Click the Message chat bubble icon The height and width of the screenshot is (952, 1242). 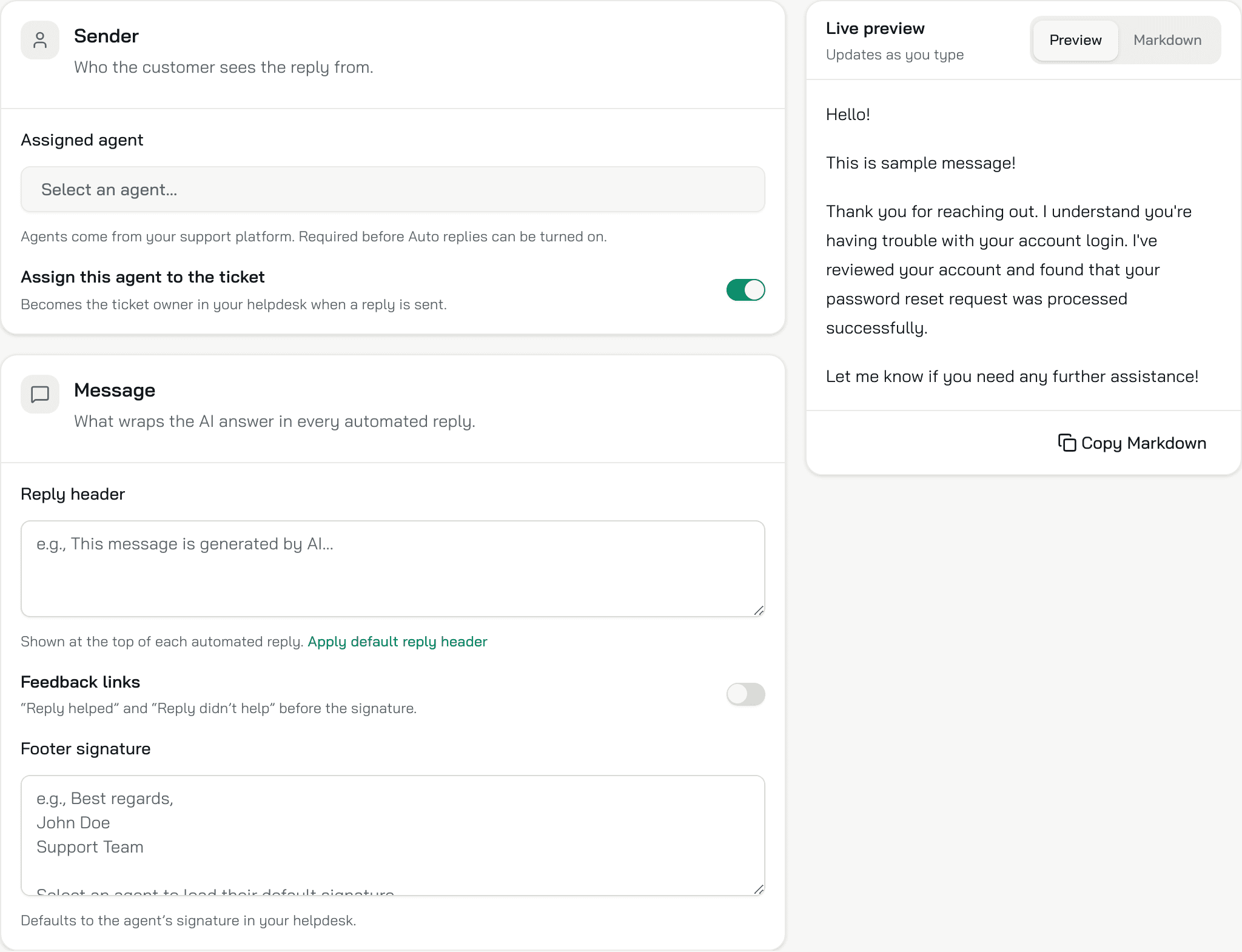point(40,394)
